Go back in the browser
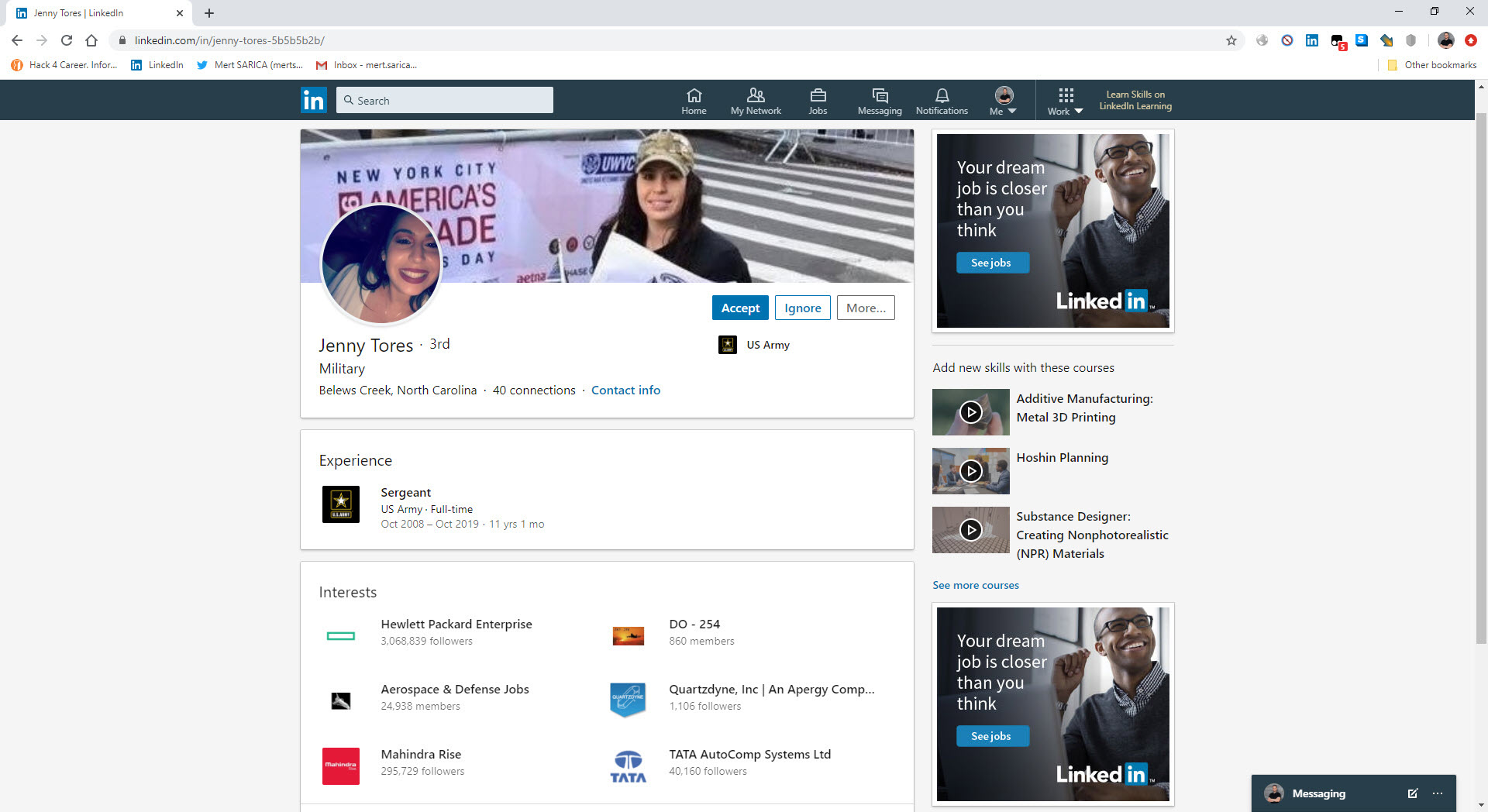Viewport: 1488px width, 812px height. click(x=17, y=40)
